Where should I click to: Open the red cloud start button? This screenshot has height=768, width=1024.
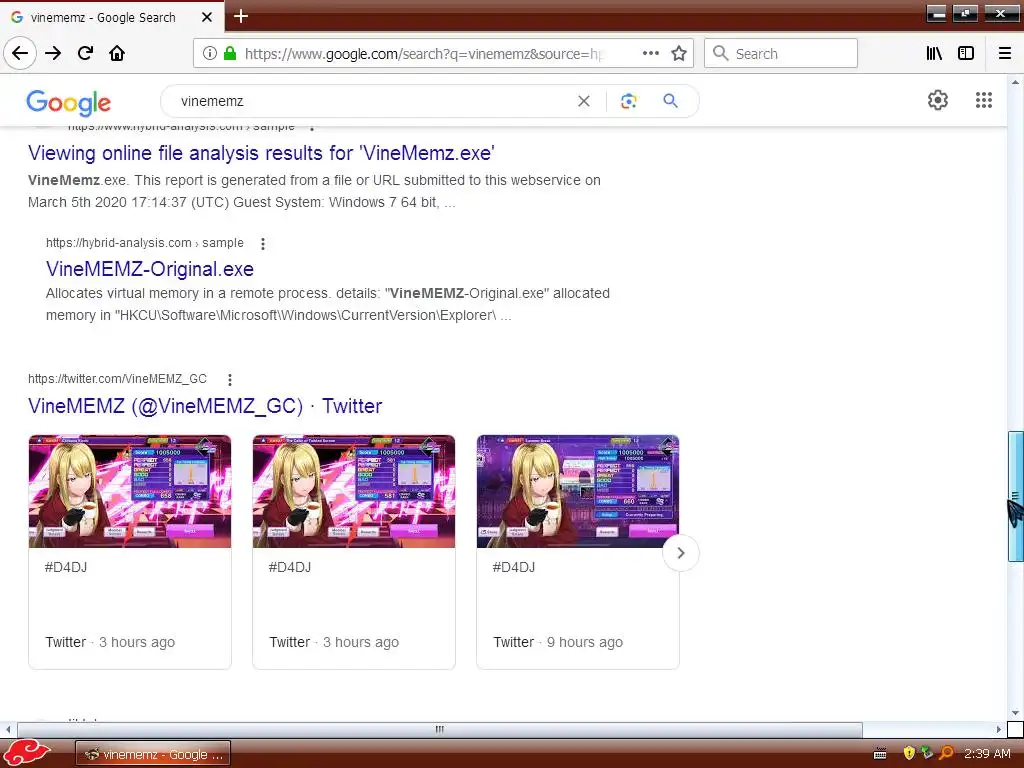pyautogui.click(x=28, y=754)
